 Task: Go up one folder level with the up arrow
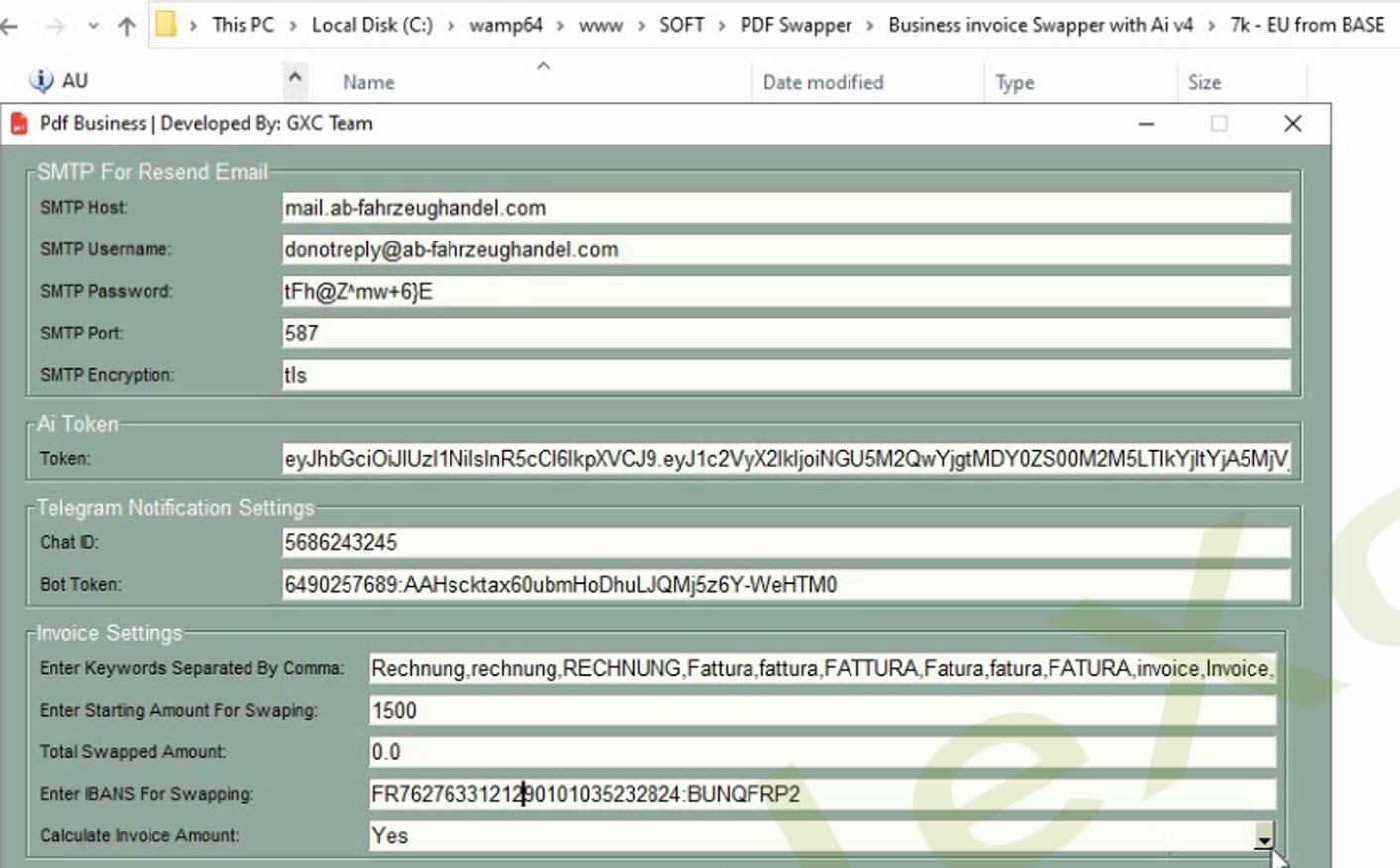coord(126,26)
